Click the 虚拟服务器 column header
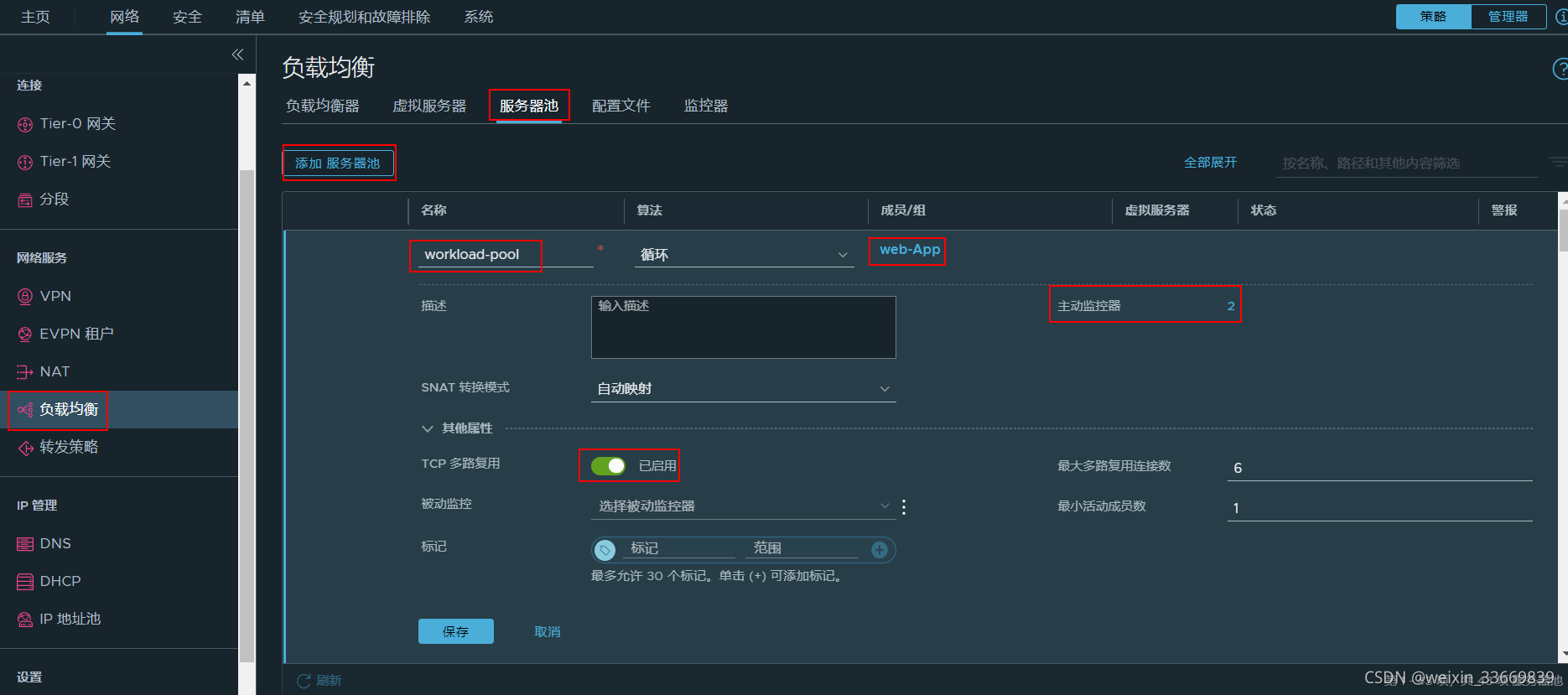This screenshot has width=1568, height=695. coord(1157,210)
